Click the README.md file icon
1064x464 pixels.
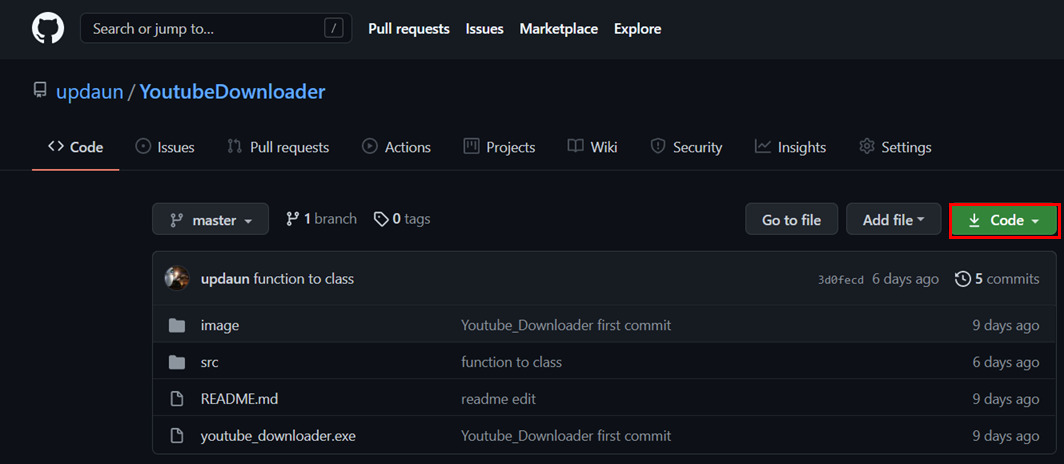point(177,399)
